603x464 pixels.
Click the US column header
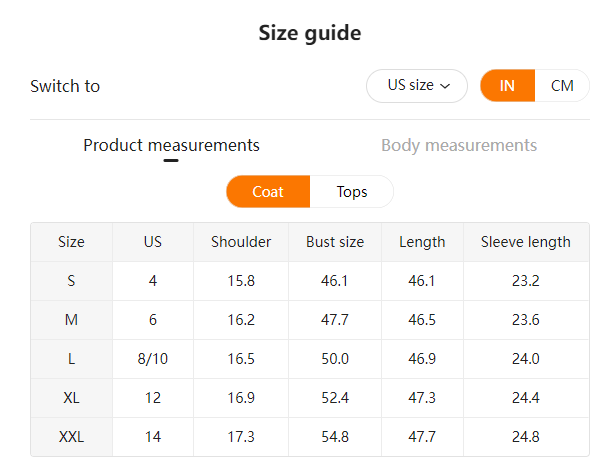tap(153, 242)
